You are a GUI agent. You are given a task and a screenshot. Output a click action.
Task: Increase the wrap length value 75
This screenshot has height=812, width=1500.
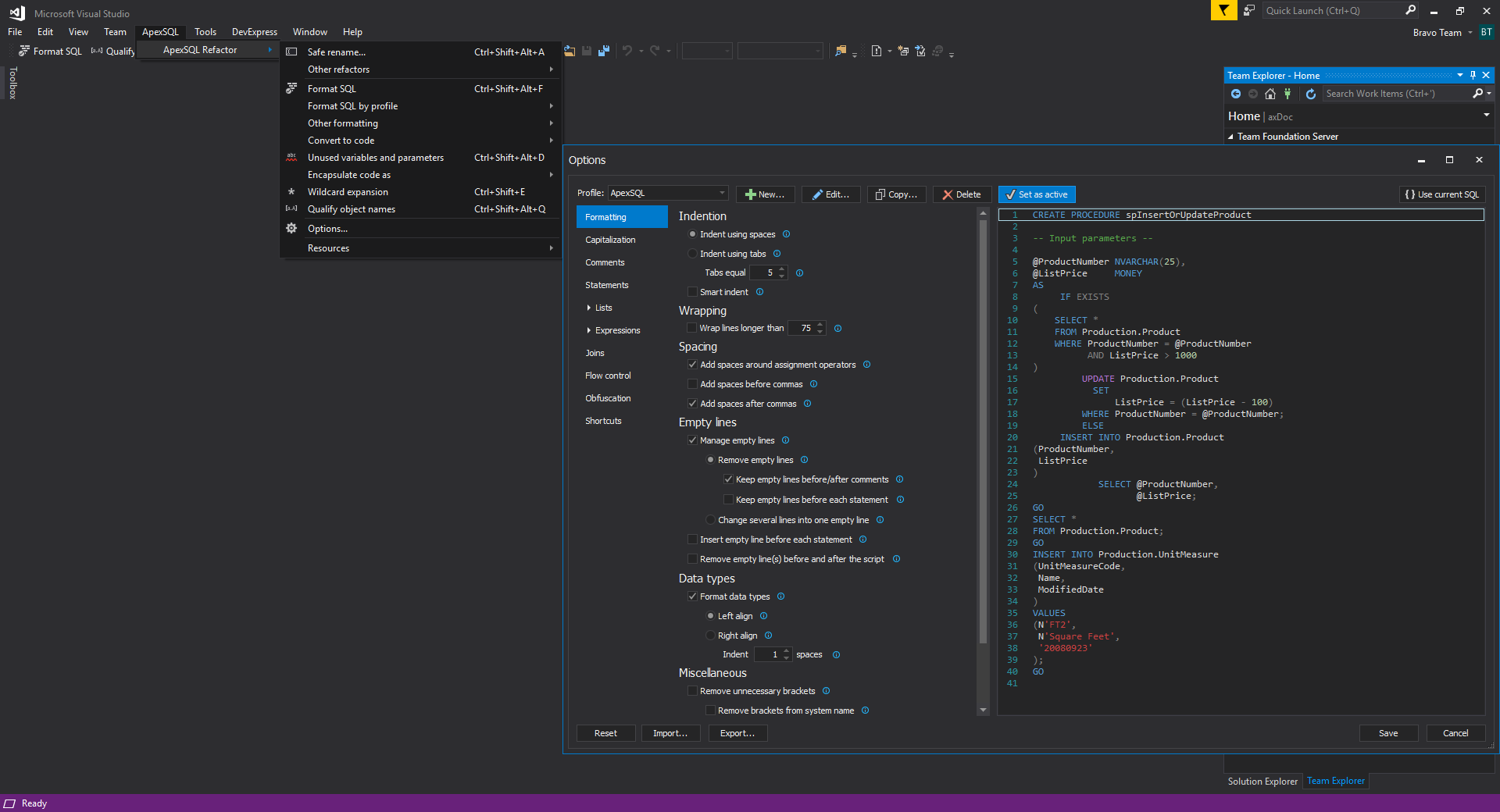click(820, 325)
